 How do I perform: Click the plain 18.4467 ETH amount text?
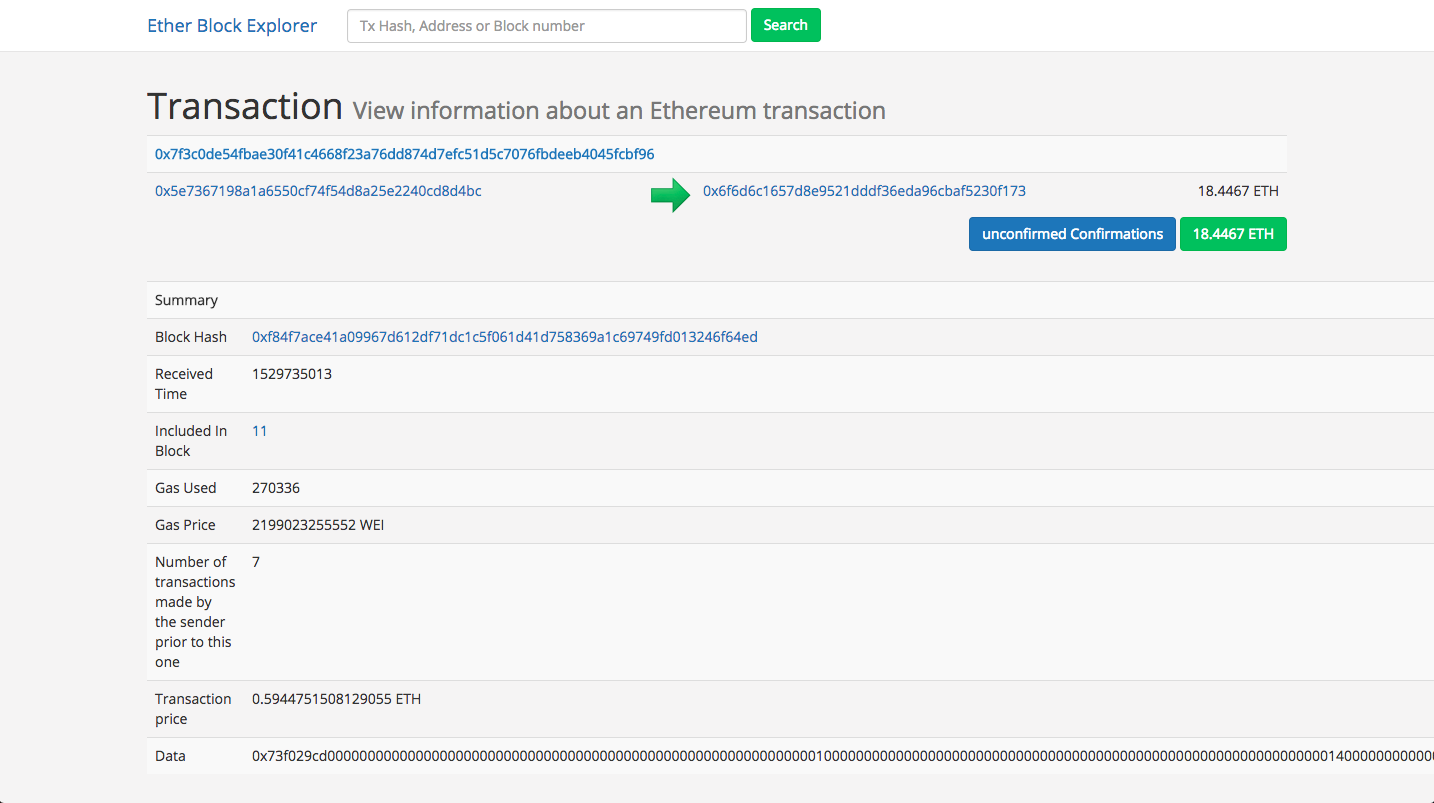[1238, 191]
